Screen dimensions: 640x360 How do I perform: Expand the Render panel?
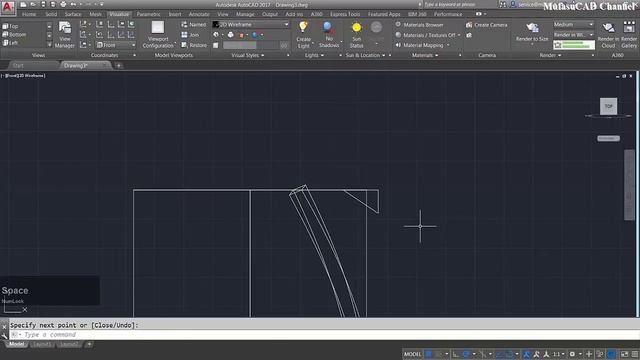(x=551, y=55)
